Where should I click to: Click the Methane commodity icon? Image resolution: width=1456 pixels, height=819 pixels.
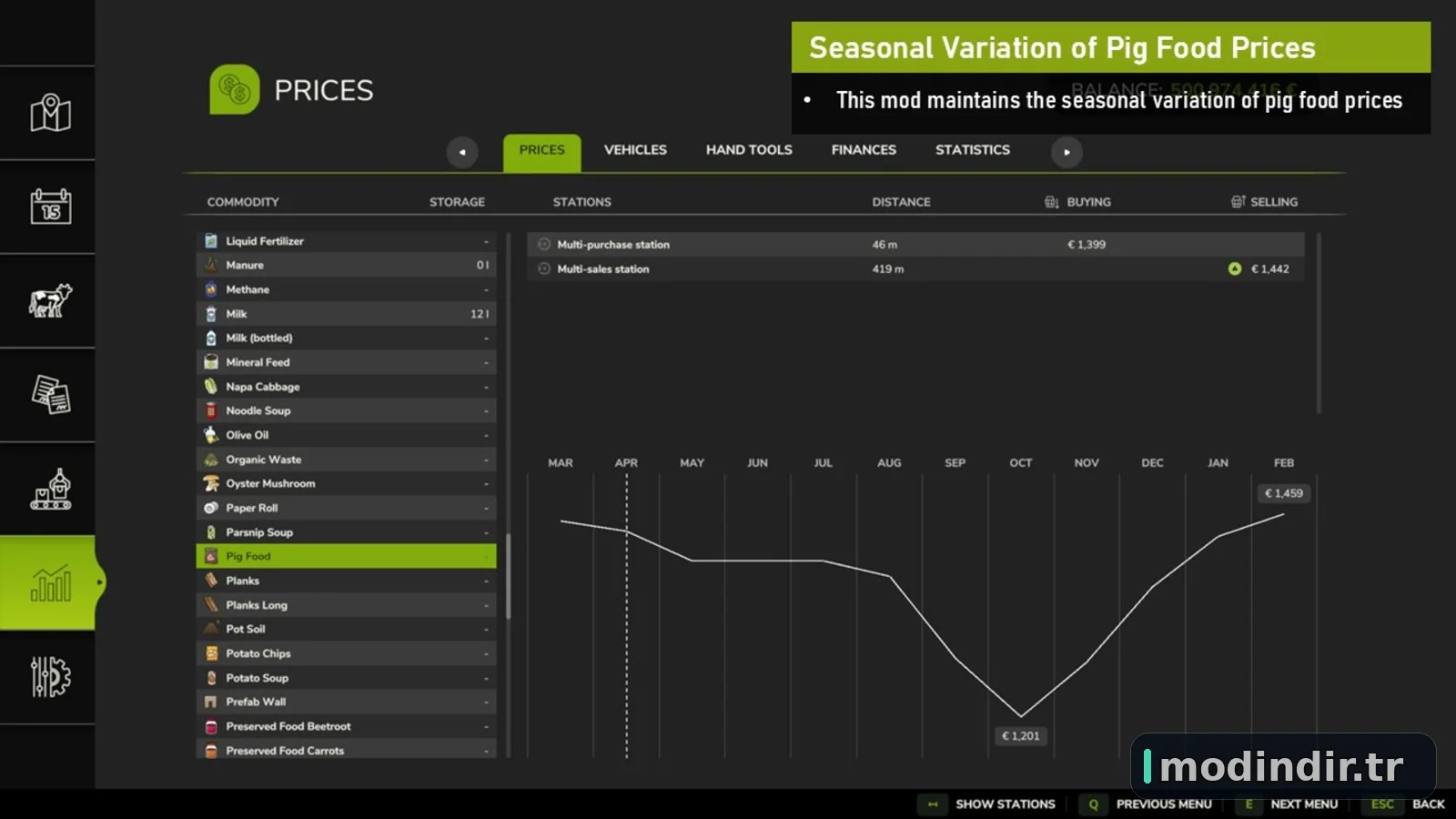(x=211, y=289)
